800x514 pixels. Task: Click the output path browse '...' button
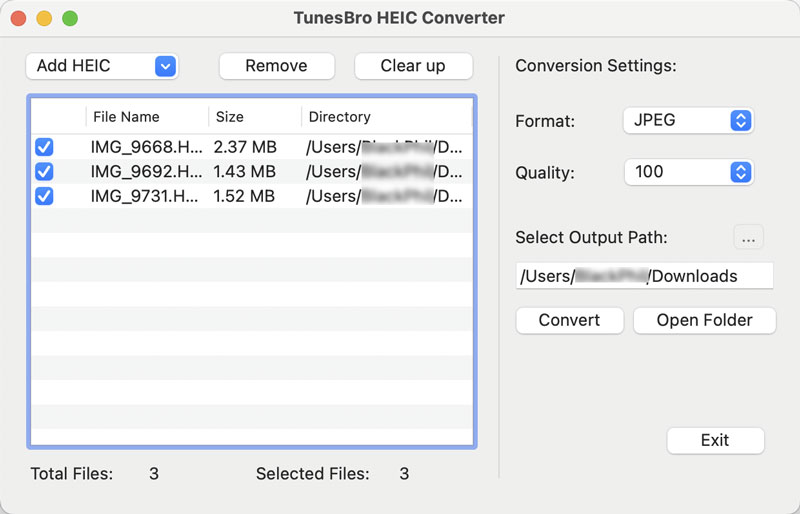coord(748,237)
